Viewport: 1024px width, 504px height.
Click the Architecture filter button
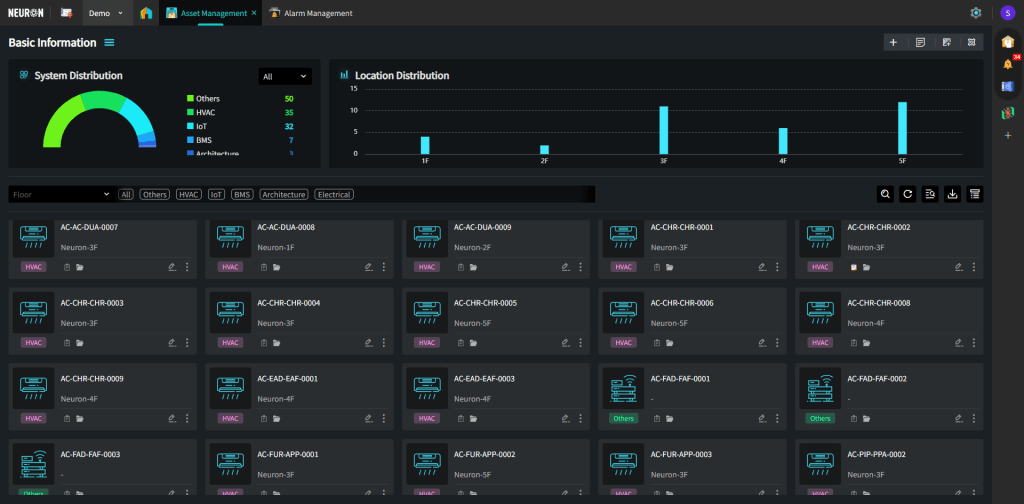coord(284,194)
